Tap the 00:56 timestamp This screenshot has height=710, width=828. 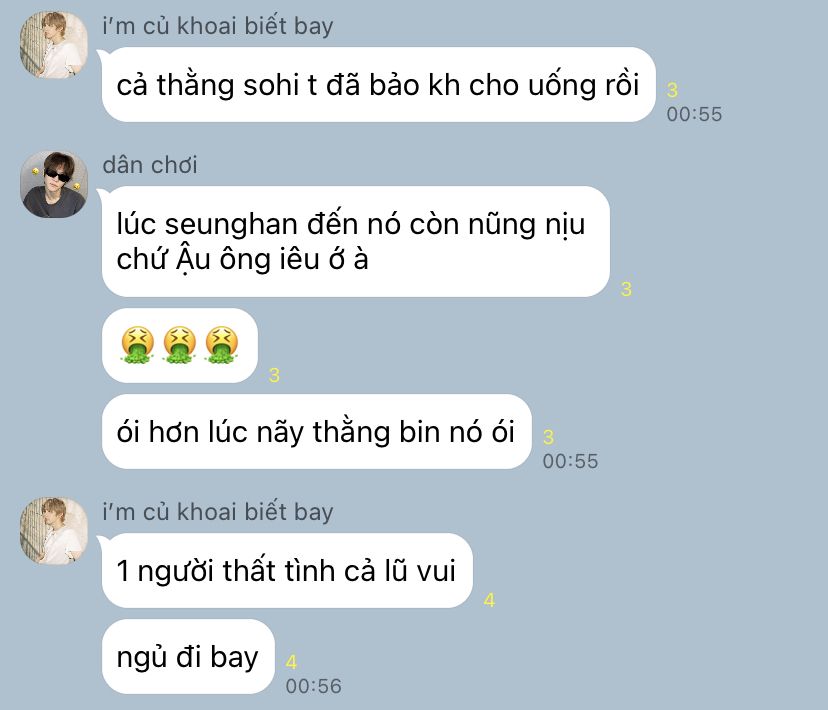point(314,686)
